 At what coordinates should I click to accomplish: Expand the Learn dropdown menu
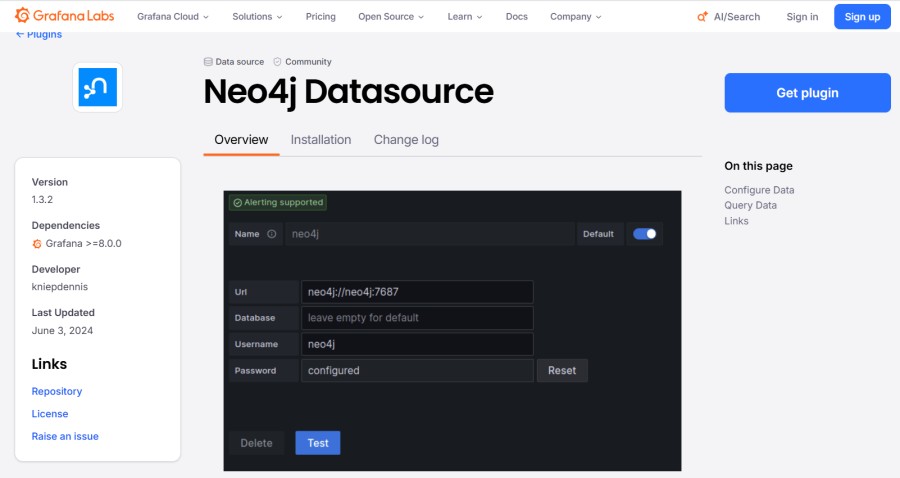[465, 17]
